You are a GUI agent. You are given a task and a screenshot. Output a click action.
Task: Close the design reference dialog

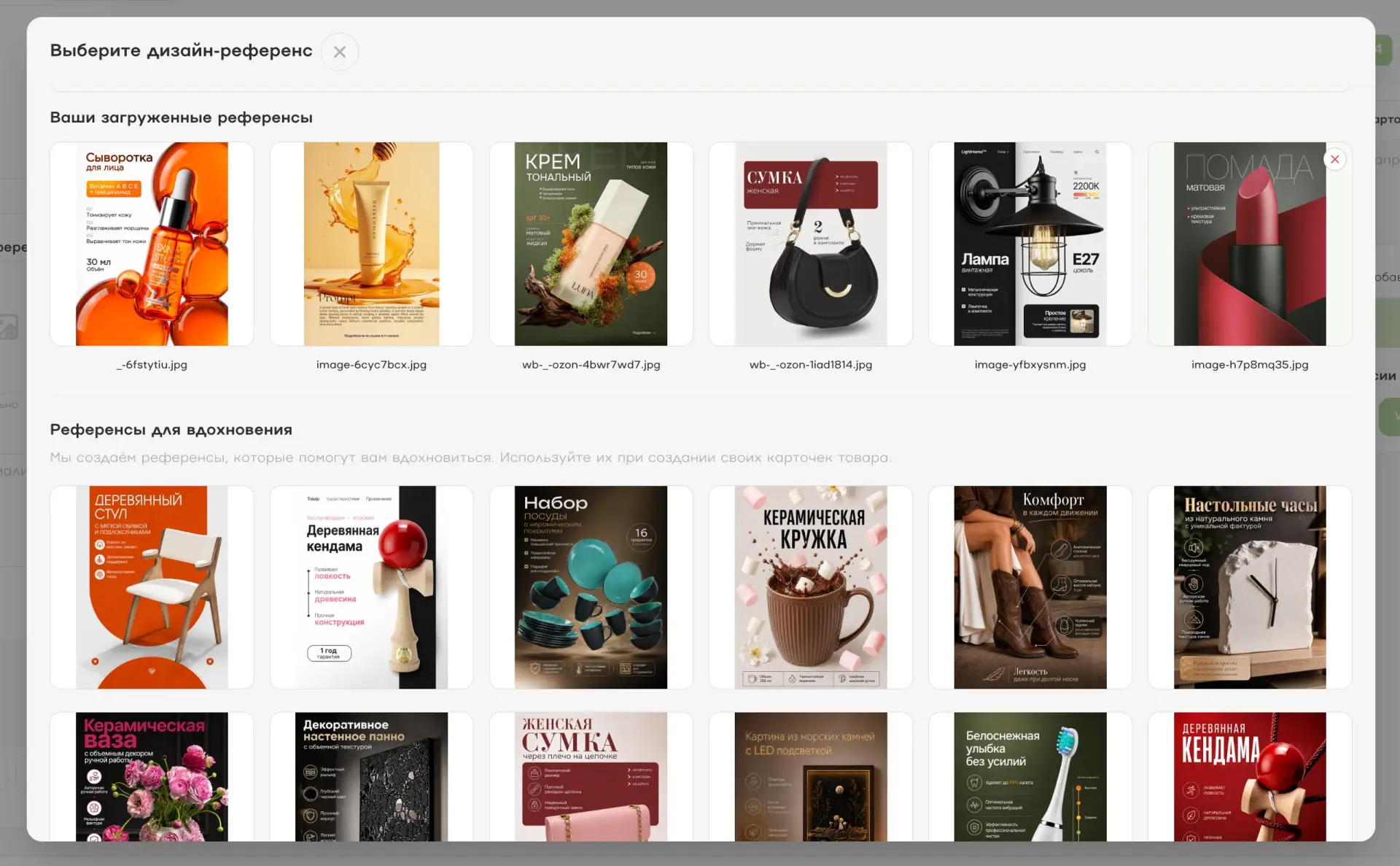tap(339, 52)
